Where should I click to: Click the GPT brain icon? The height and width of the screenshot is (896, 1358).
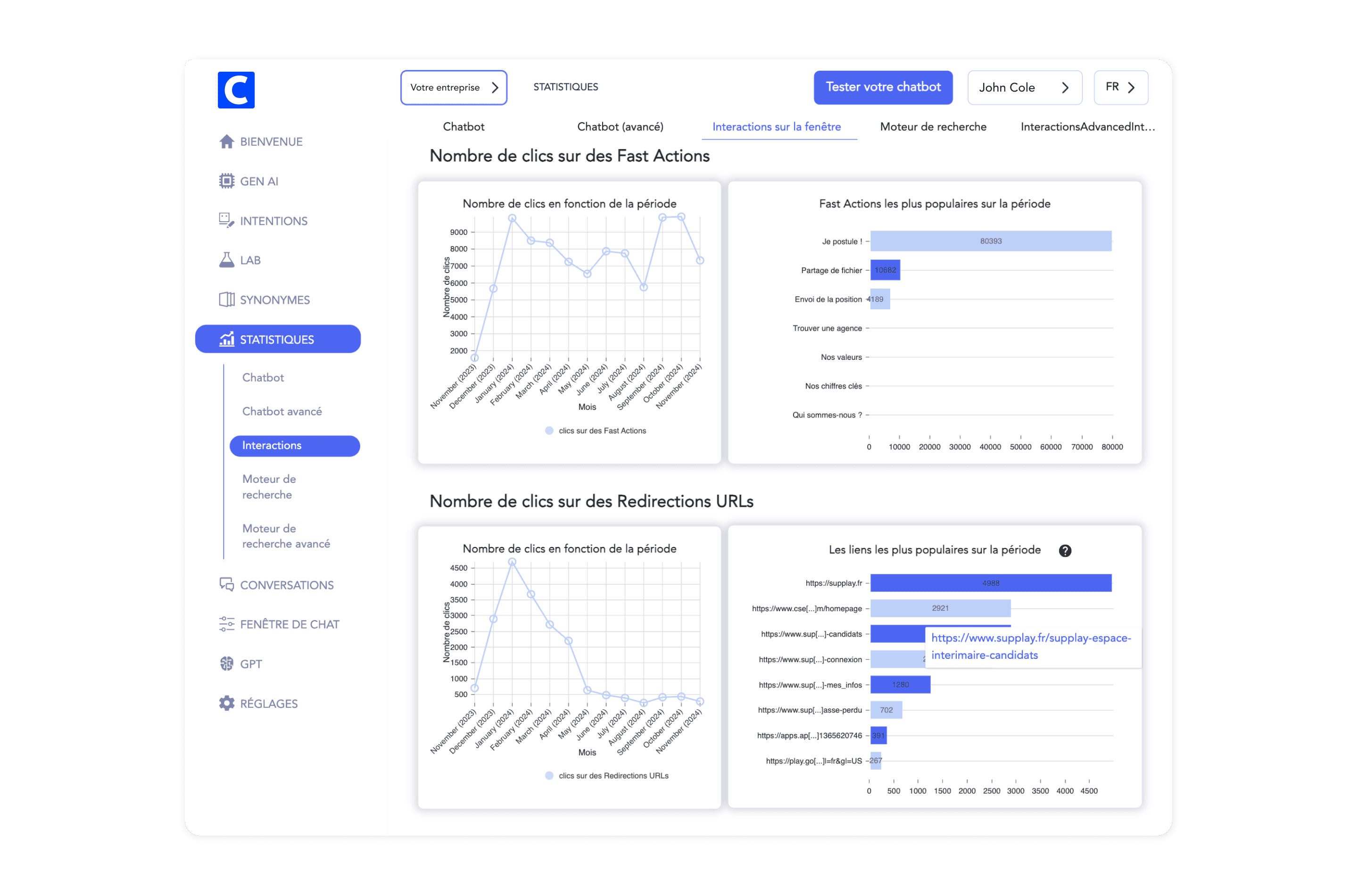pyautogui.click(x=227, y=664)
